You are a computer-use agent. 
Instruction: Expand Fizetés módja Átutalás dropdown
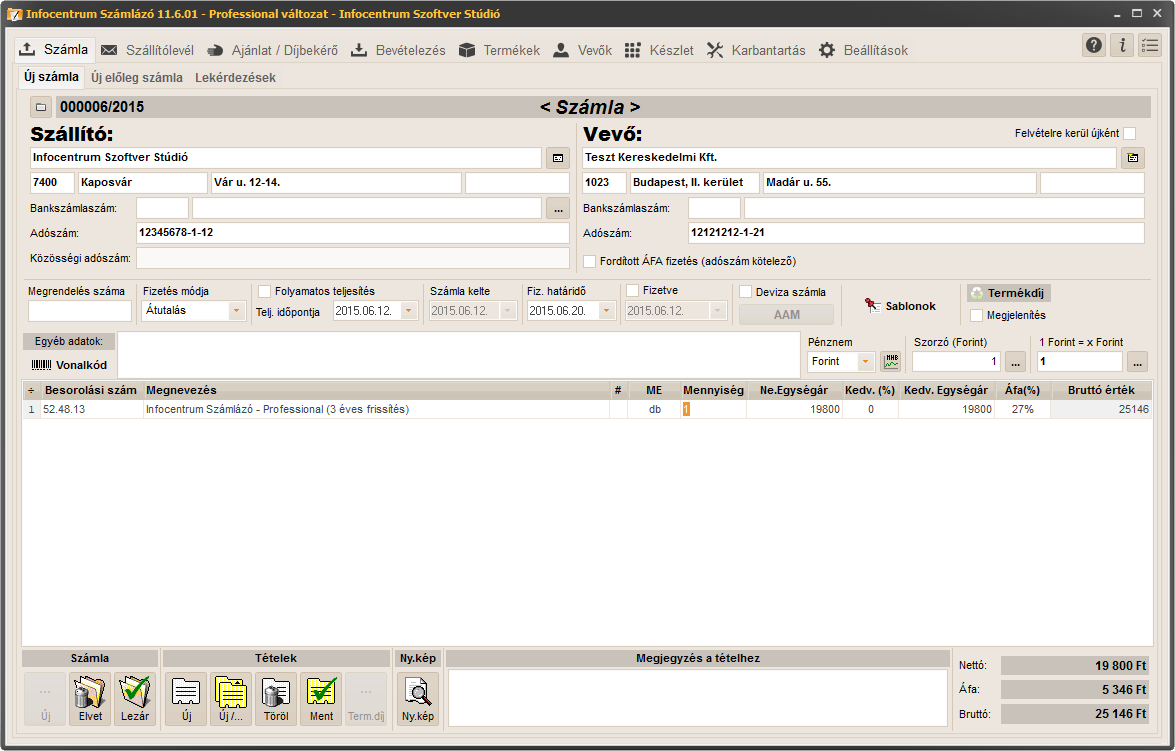pyautogui.click(x=237, y=310)
